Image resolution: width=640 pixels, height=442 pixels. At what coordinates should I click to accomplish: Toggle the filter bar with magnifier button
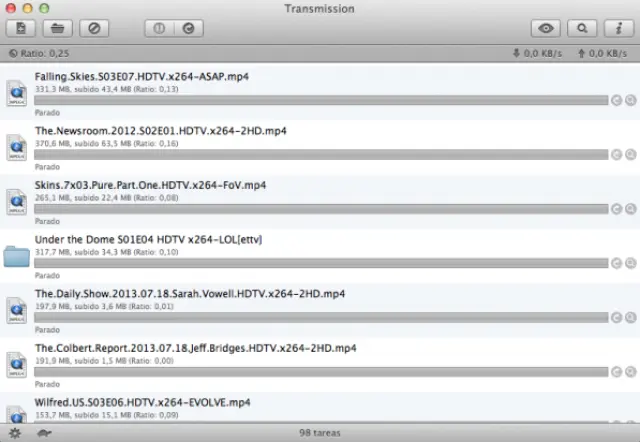pyautogui.click(x=582, y=28)
